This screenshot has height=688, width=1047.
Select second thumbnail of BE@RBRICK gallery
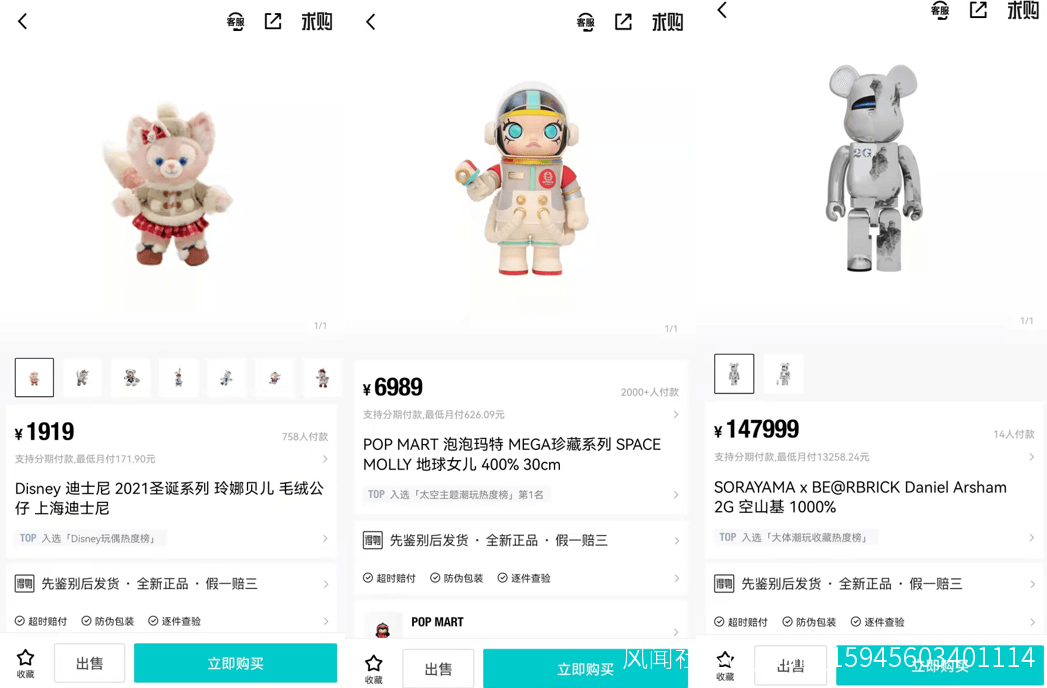(783, 374)
